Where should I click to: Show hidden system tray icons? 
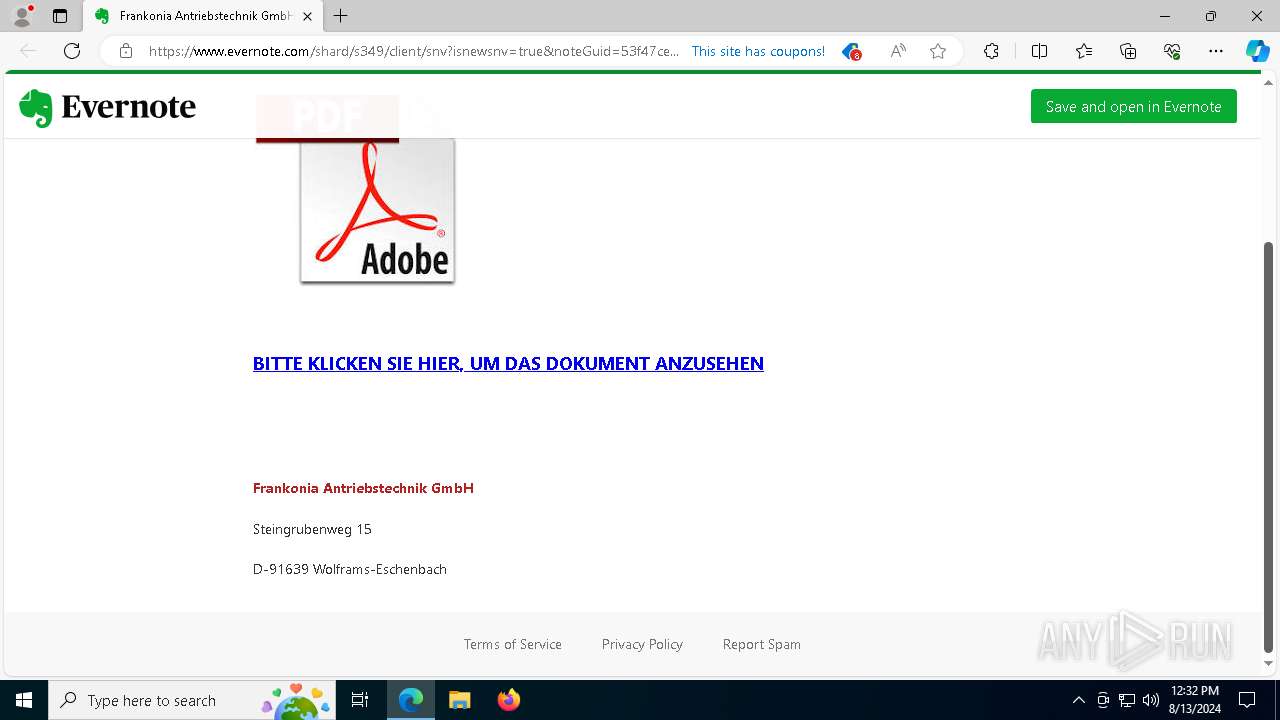coord(1079,700)
